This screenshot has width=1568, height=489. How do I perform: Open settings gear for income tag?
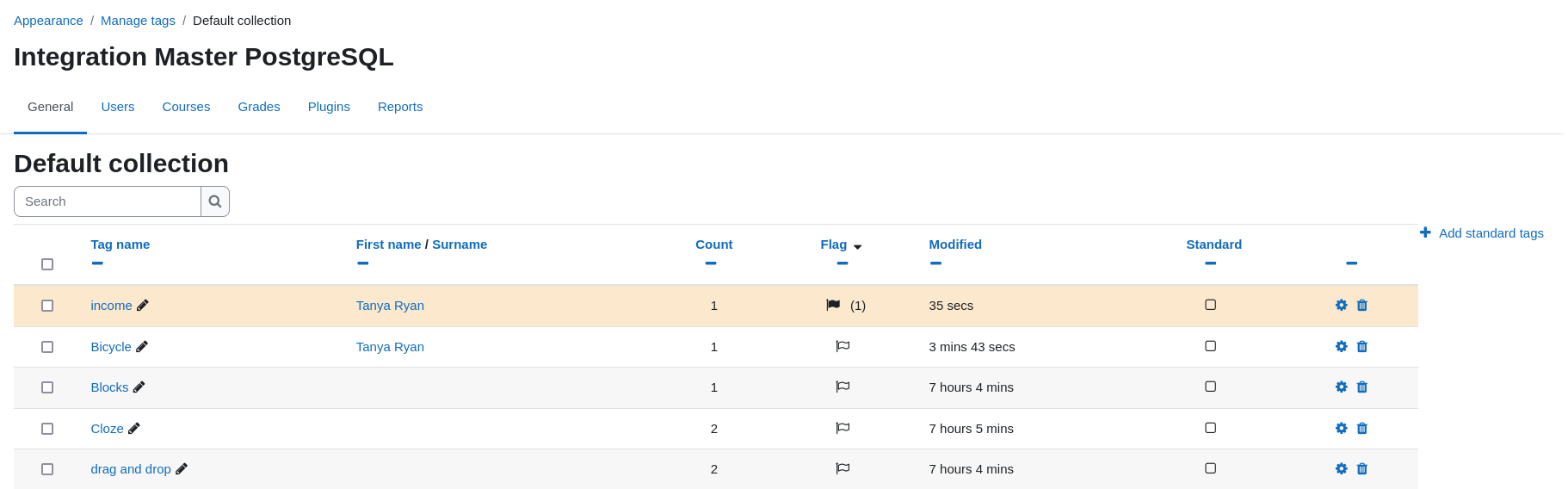(x=1341, y=305)
